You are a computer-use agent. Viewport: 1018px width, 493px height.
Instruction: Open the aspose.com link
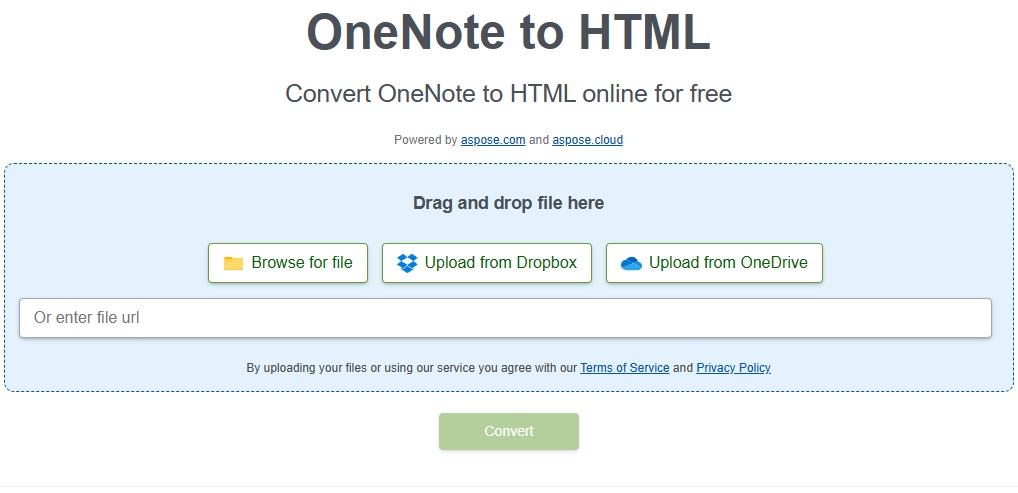point(493,140)
